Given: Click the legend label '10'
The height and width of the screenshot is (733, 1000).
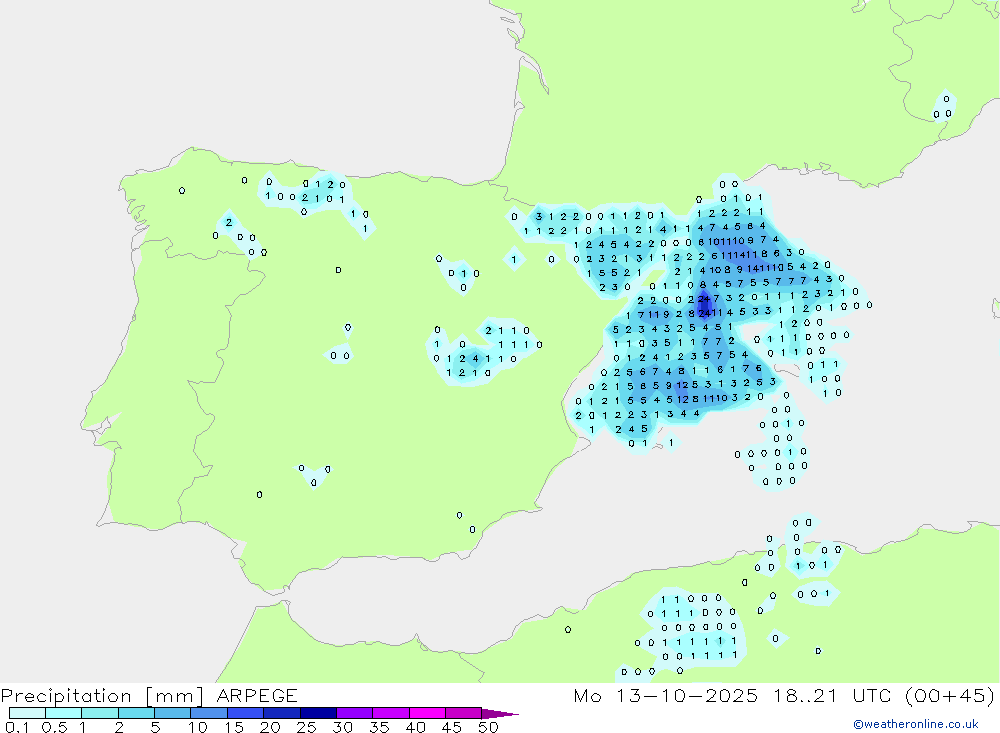Looking at the screenshot, I should (198, 727).
